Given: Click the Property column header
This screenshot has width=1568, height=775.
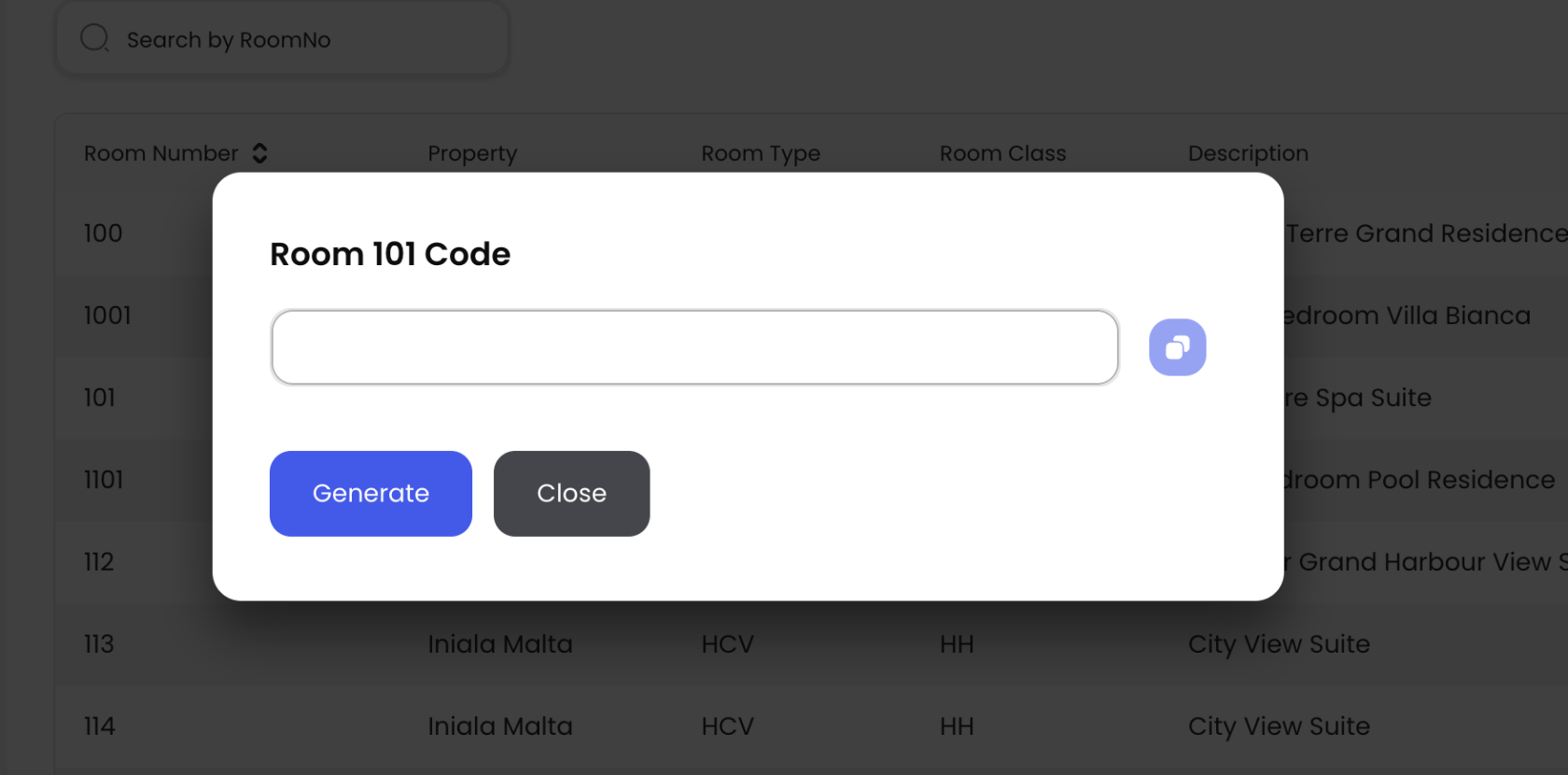Looking at the screenshot, I should (x=472, y=153).
